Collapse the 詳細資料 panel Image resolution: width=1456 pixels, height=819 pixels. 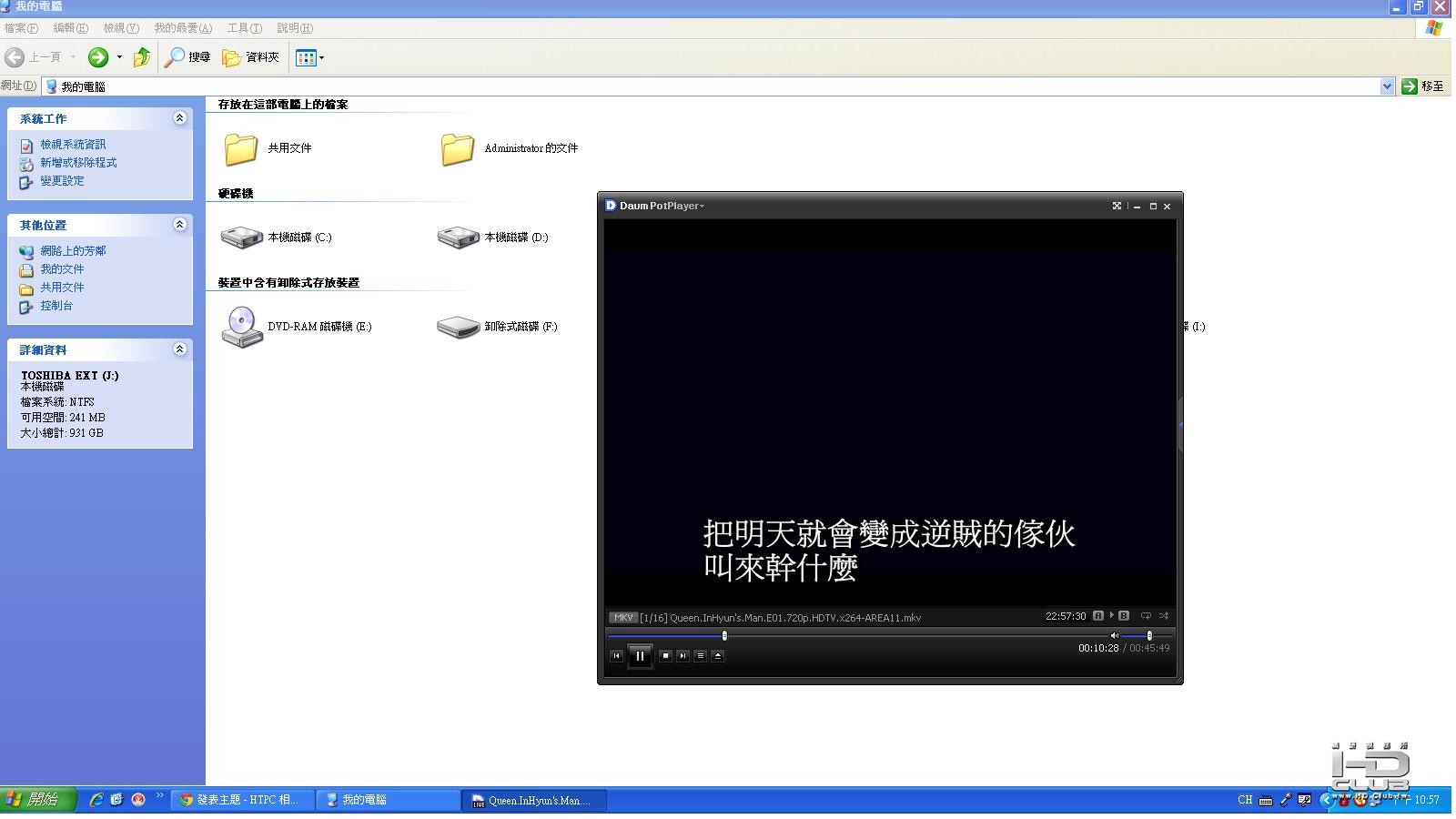pyautogui.click(x=179, y=349)
